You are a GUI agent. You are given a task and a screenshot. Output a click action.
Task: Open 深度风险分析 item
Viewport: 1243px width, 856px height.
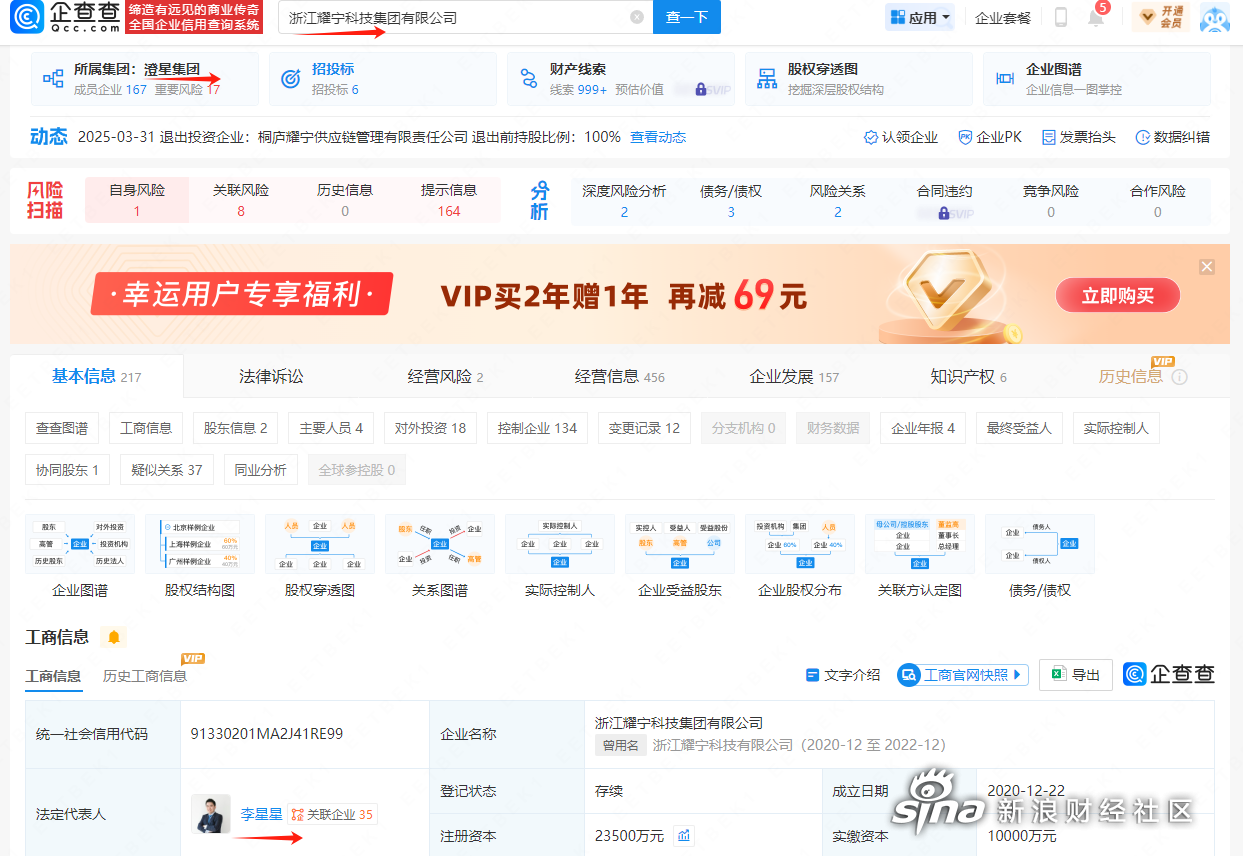624,200
